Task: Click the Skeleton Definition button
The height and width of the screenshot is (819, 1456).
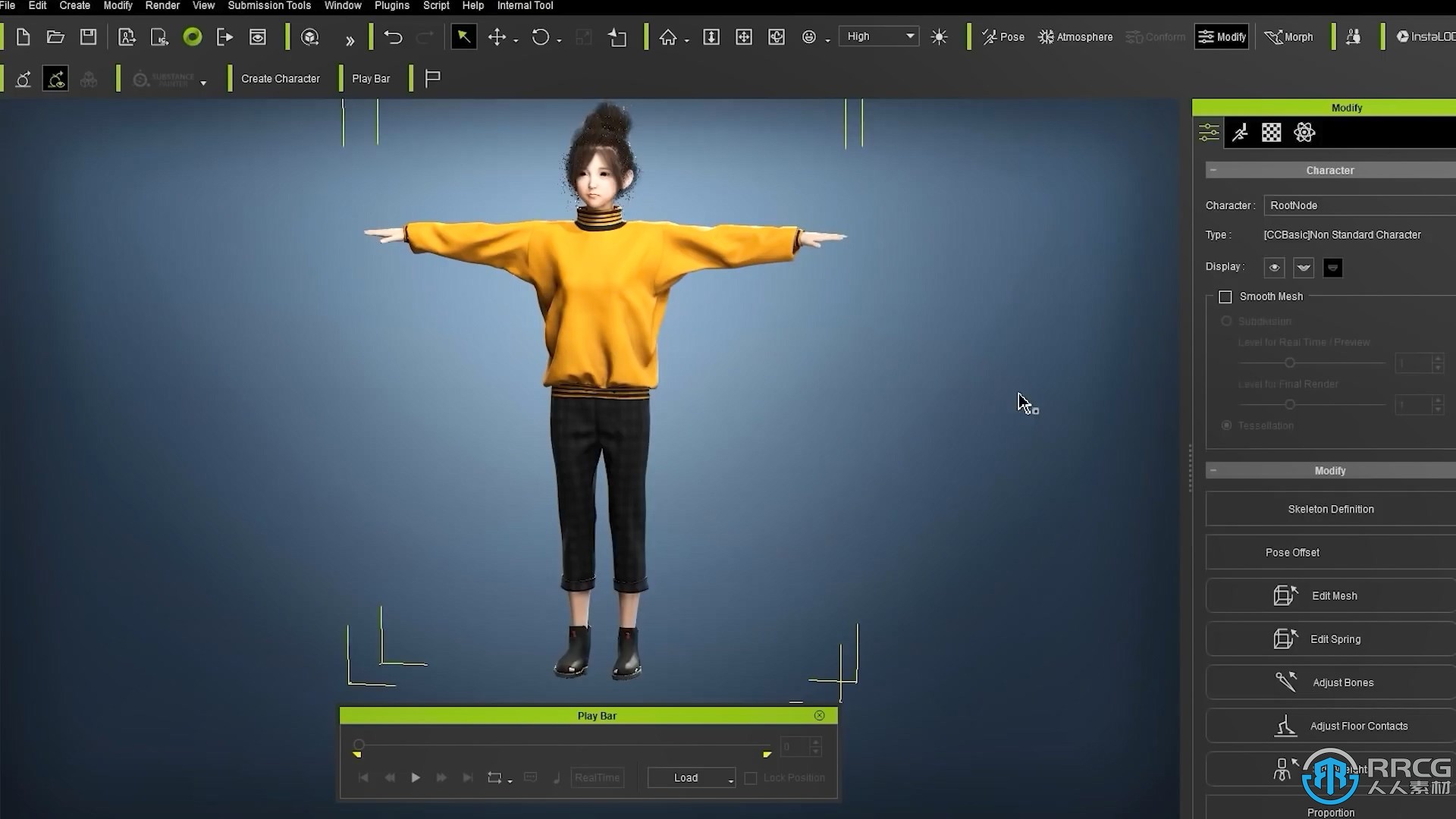Action: tap(1331, 508)
